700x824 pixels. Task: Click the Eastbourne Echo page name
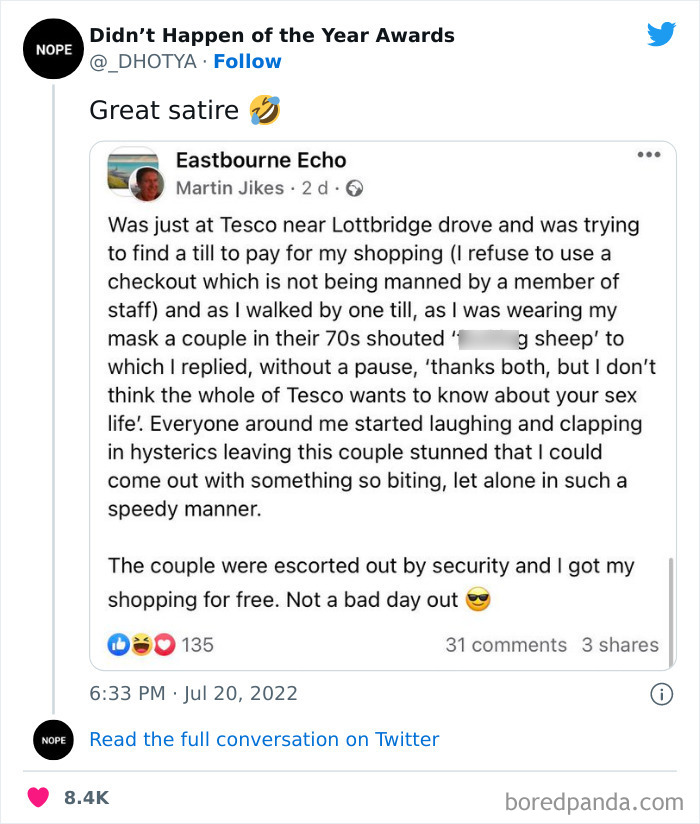tap(260, 160)
